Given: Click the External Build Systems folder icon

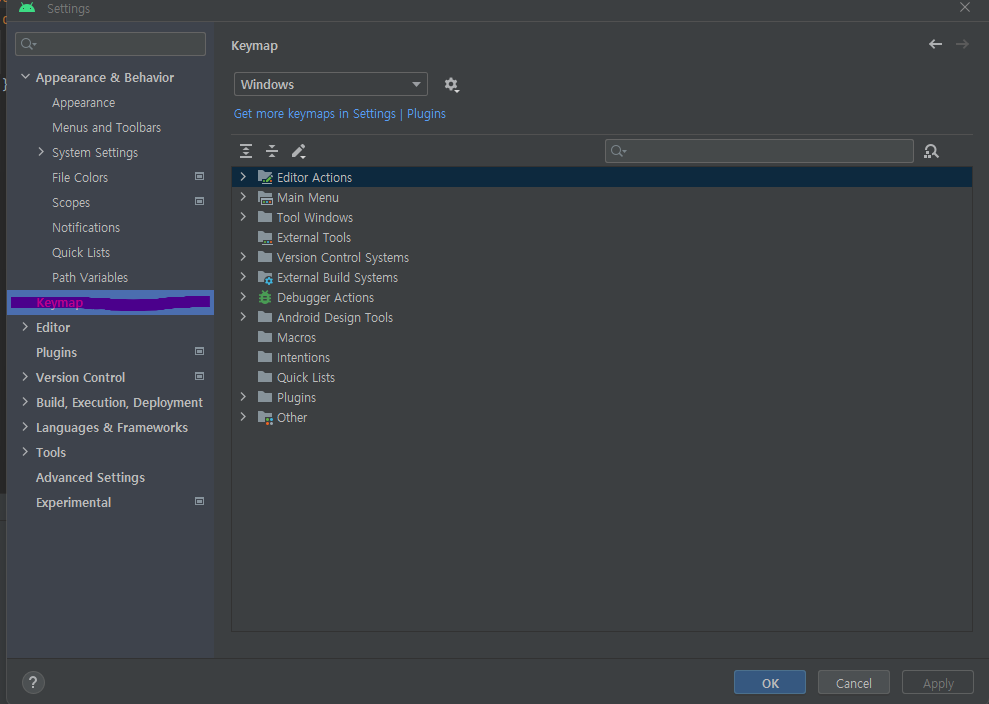Looking at the screenshot, I should [266, 278].
